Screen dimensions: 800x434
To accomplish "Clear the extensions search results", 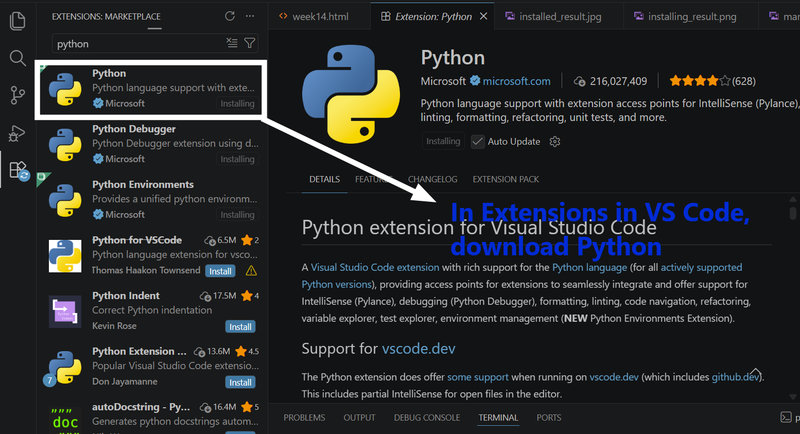I will [x=232, y=43].
